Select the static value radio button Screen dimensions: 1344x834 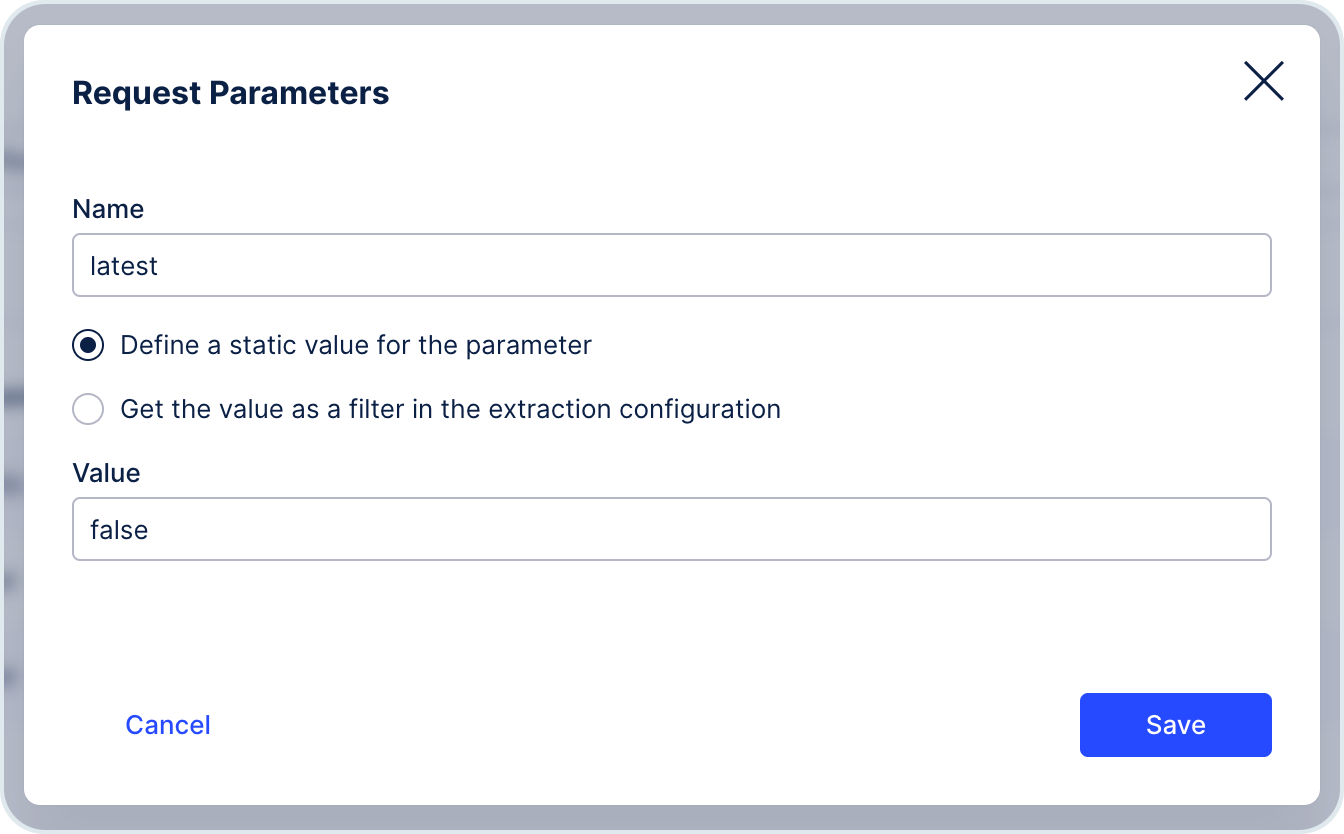88,345
